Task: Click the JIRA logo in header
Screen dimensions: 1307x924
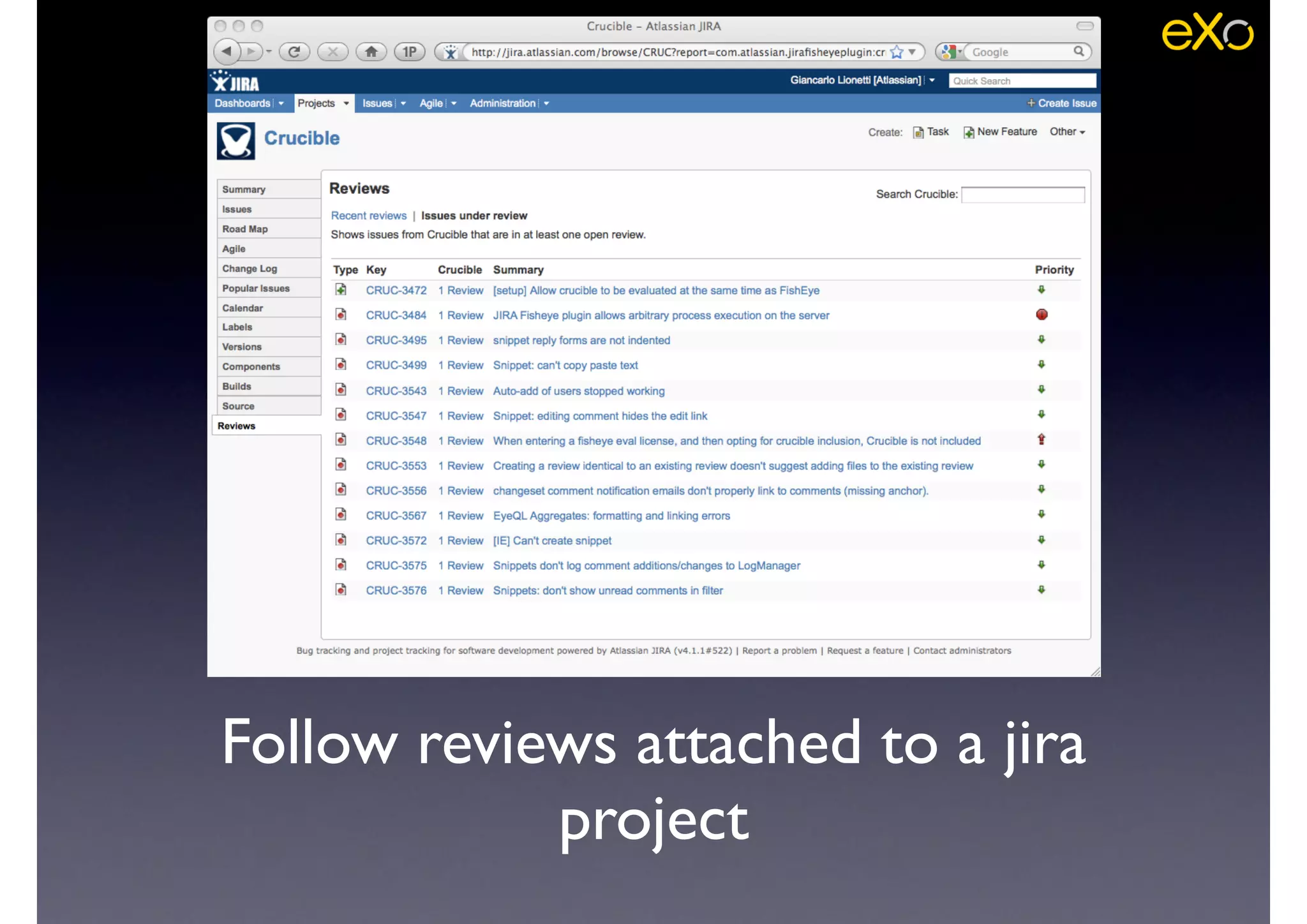Action: 235,82
